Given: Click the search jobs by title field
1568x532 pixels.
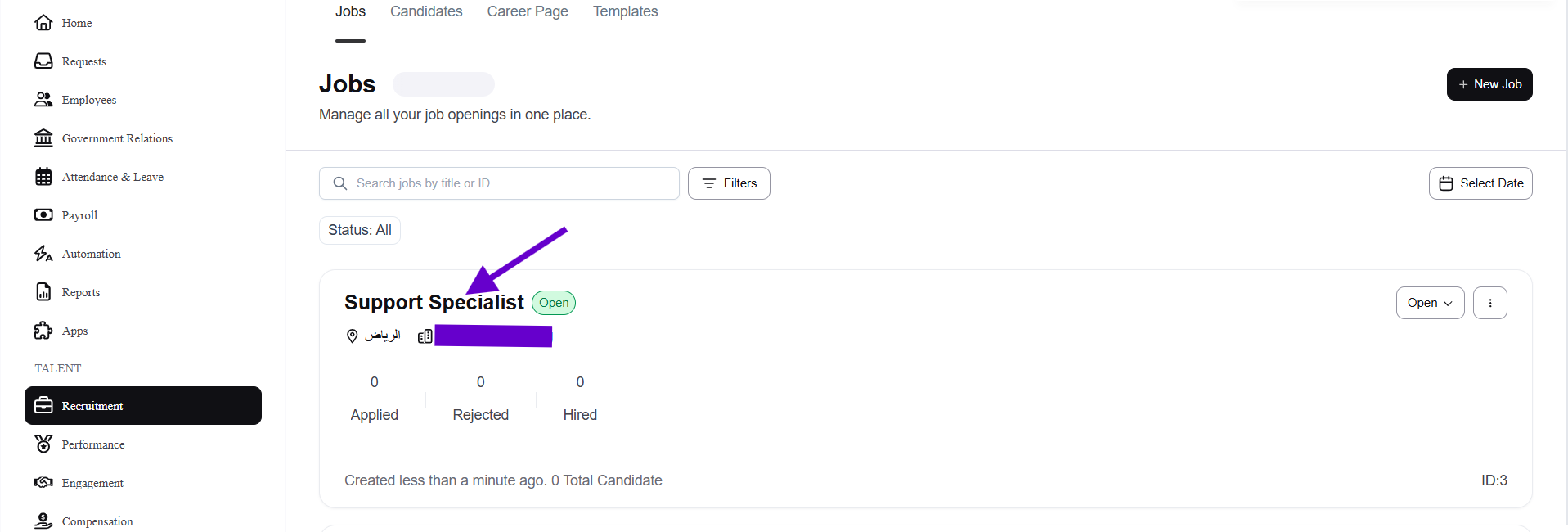Looking at the screenshot, I should click(x=507, y=183).
